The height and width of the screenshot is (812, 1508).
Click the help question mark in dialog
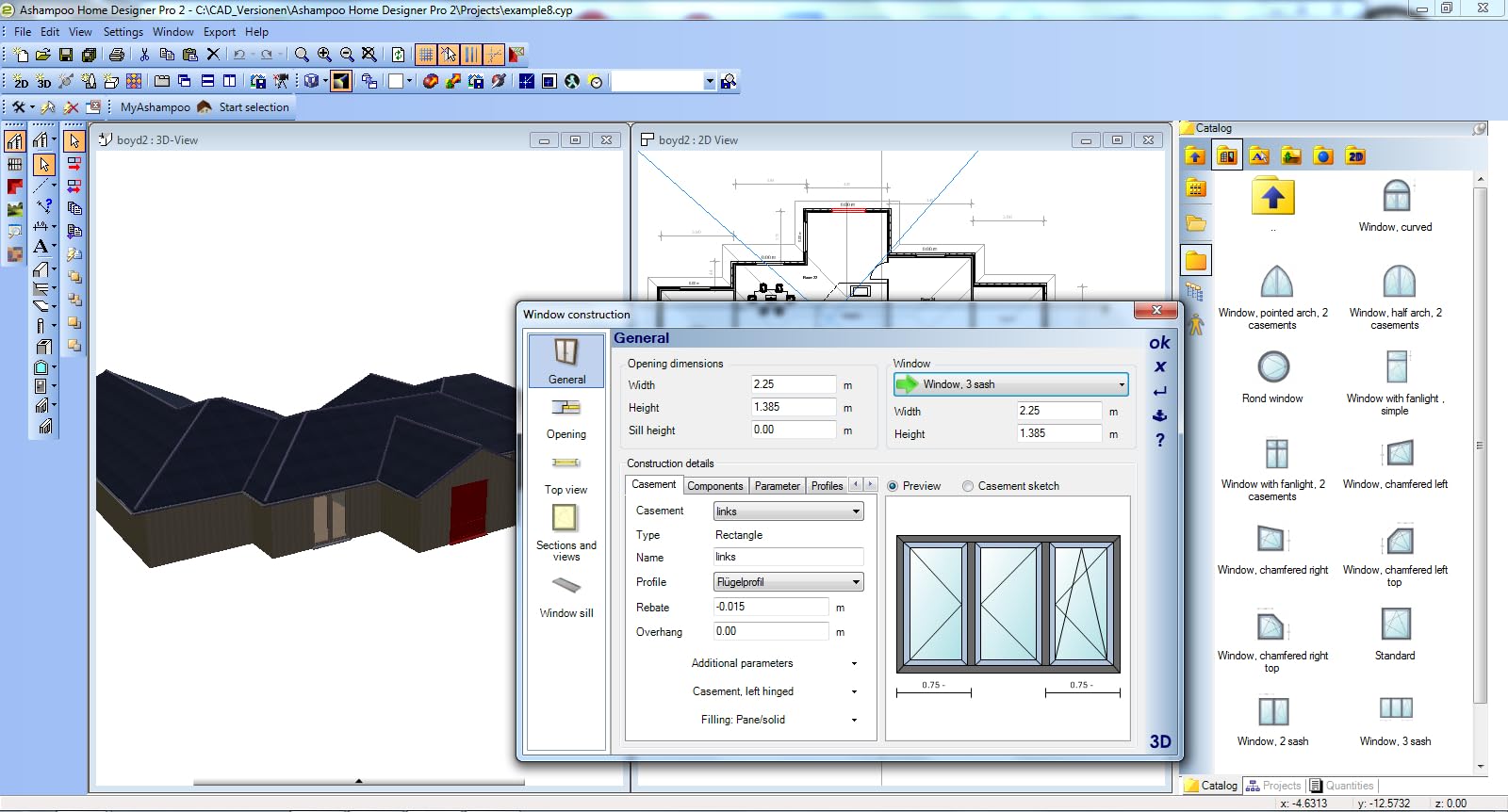click(1160, 440)
